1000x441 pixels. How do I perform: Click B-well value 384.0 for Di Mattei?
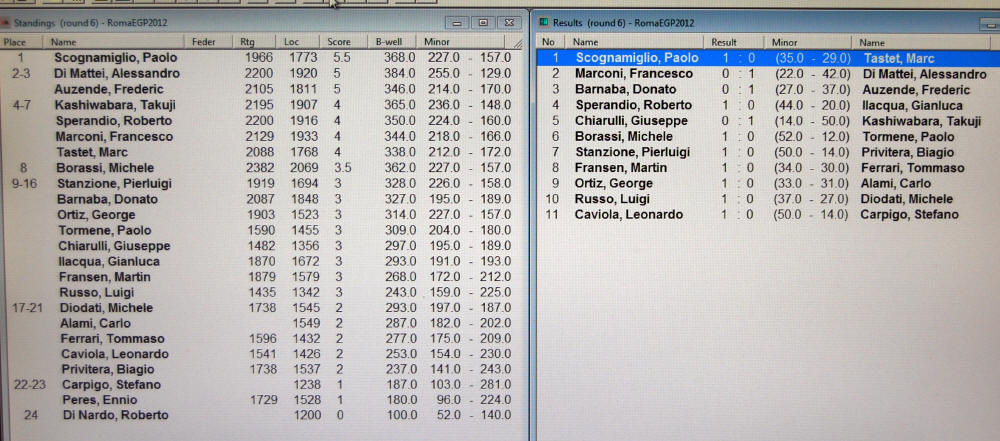[x=399, y=73]
